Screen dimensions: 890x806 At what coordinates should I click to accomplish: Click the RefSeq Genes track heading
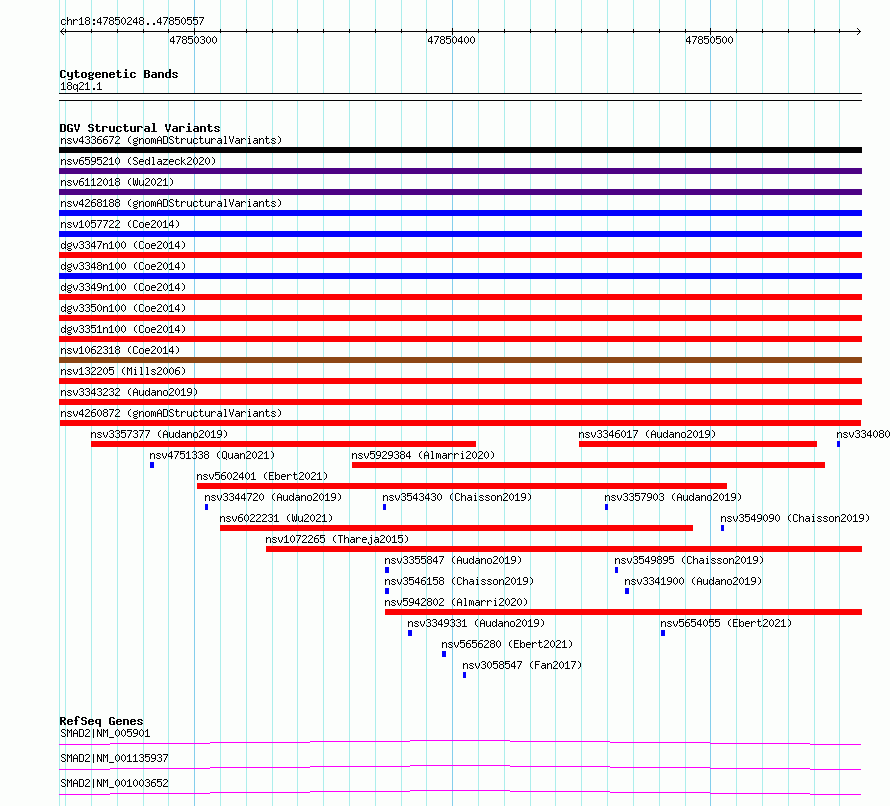[x=101, y=721]
